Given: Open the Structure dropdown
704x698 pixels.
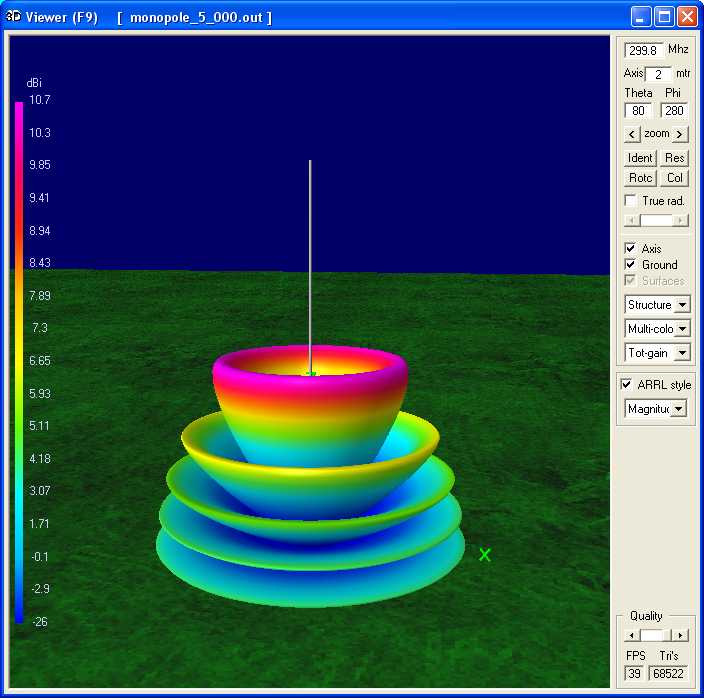Looking at the screenshot, I should 683,305.
